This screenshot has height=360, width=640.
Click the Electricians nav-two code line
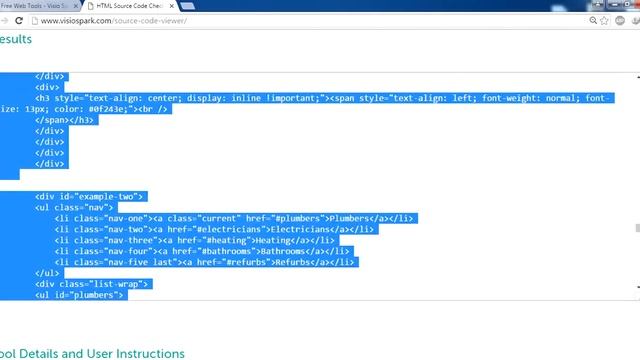coord(214,229)
